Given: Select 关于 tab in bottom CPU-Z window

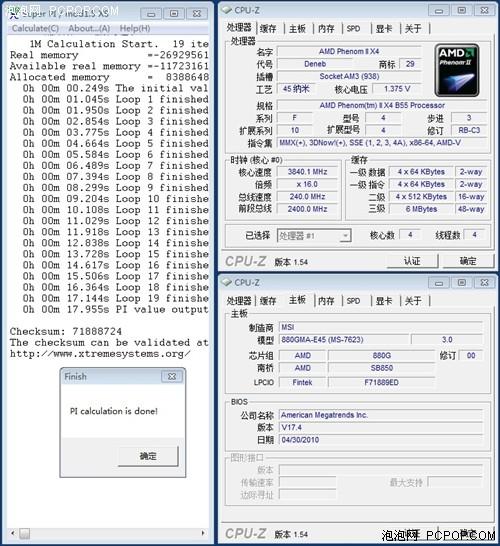Looking at the screenshot, I should pos(413,301).
